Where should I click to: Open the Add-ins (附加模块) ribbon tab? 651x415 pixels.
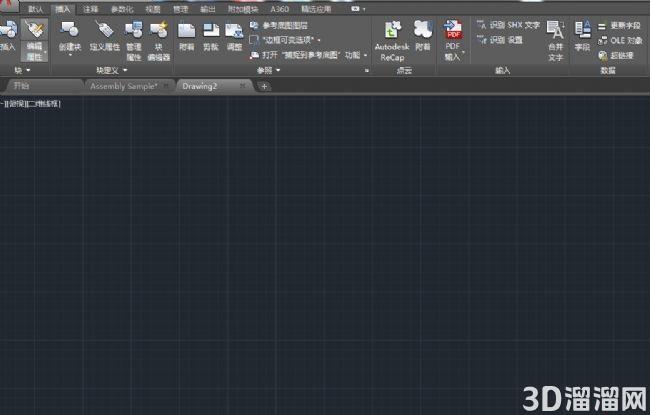243,9
